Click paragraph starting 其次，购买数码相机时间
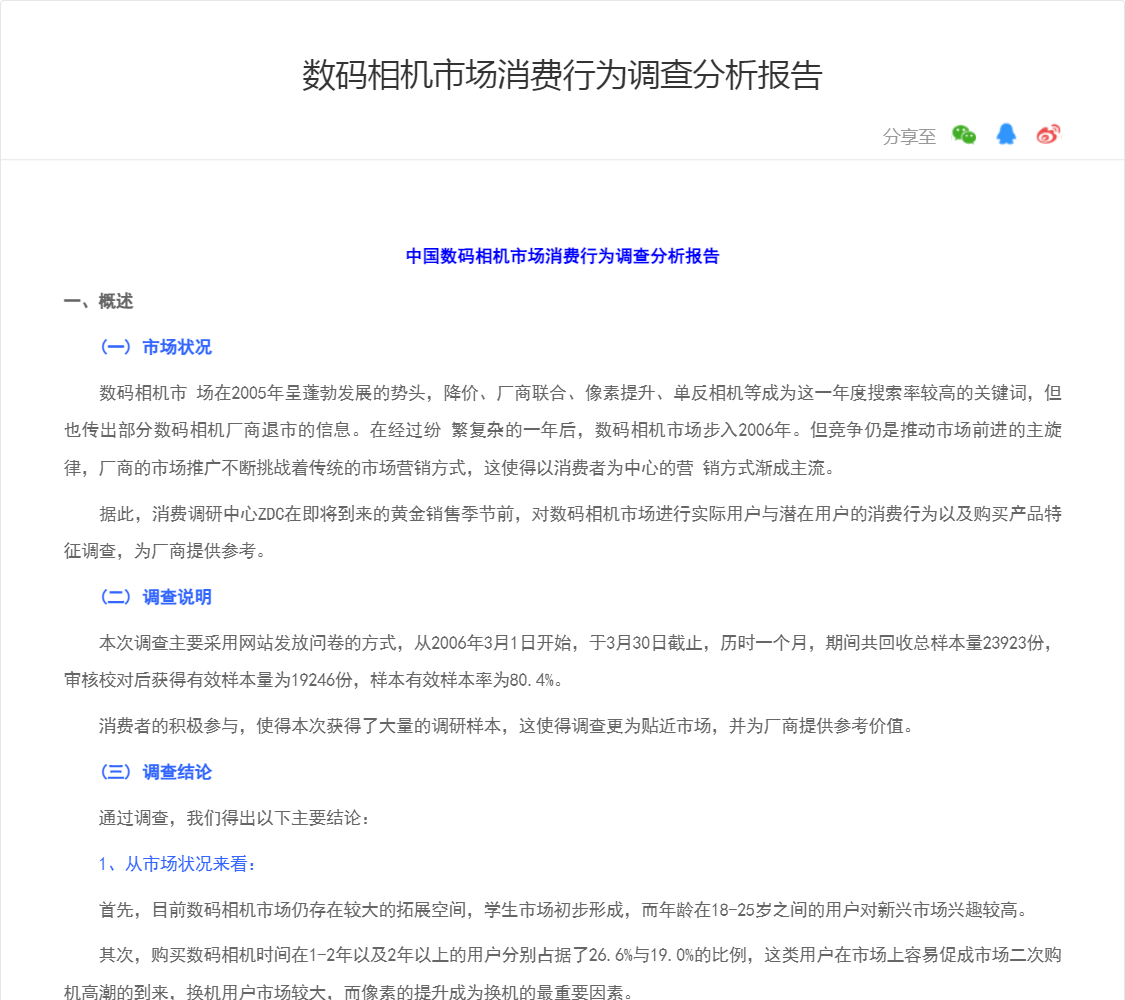The image size is (1125, 1000). click(x=562, y=973)
